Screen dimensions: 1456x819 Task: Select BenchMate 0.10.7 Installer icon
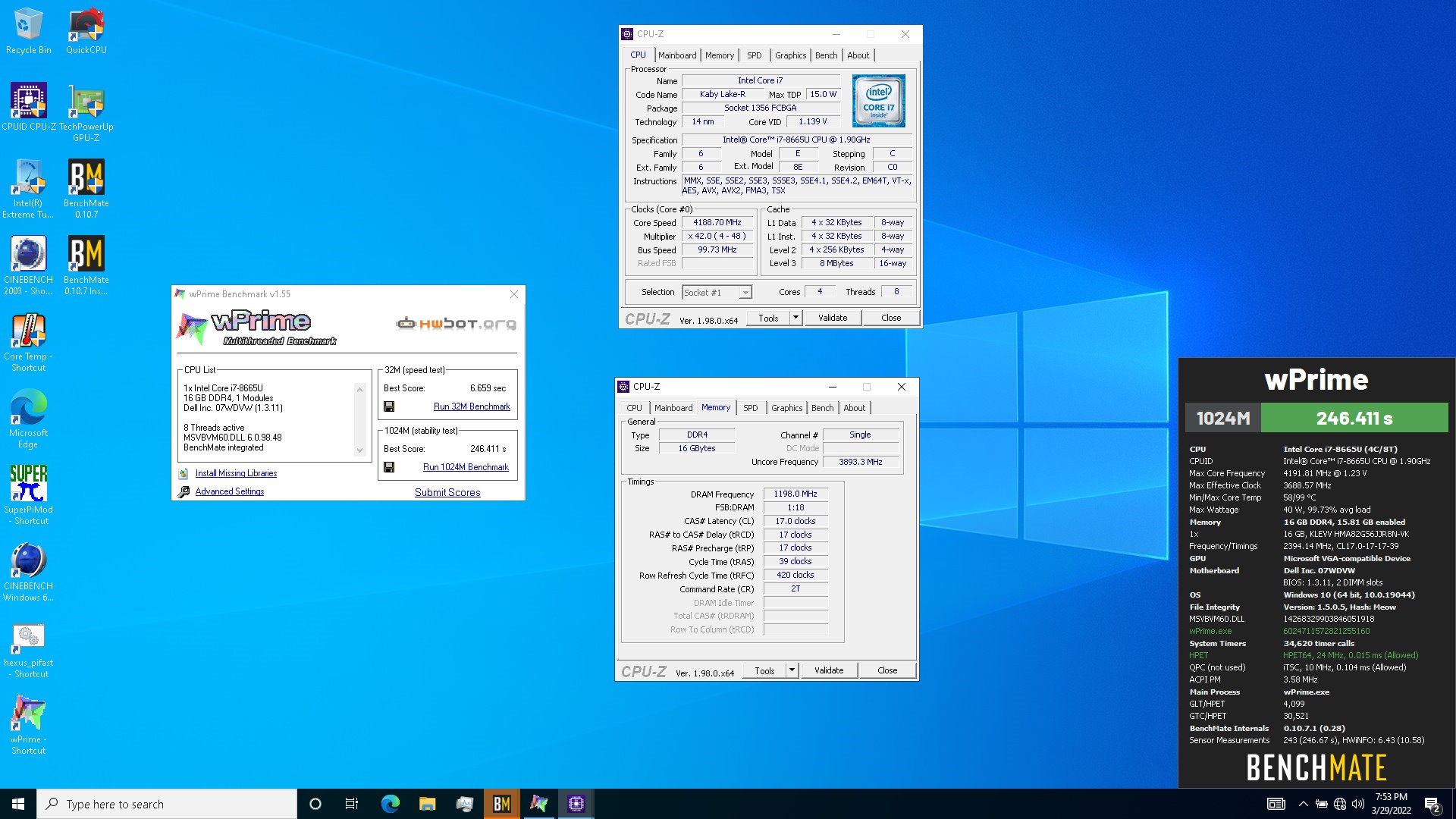(x=86, y=266)
